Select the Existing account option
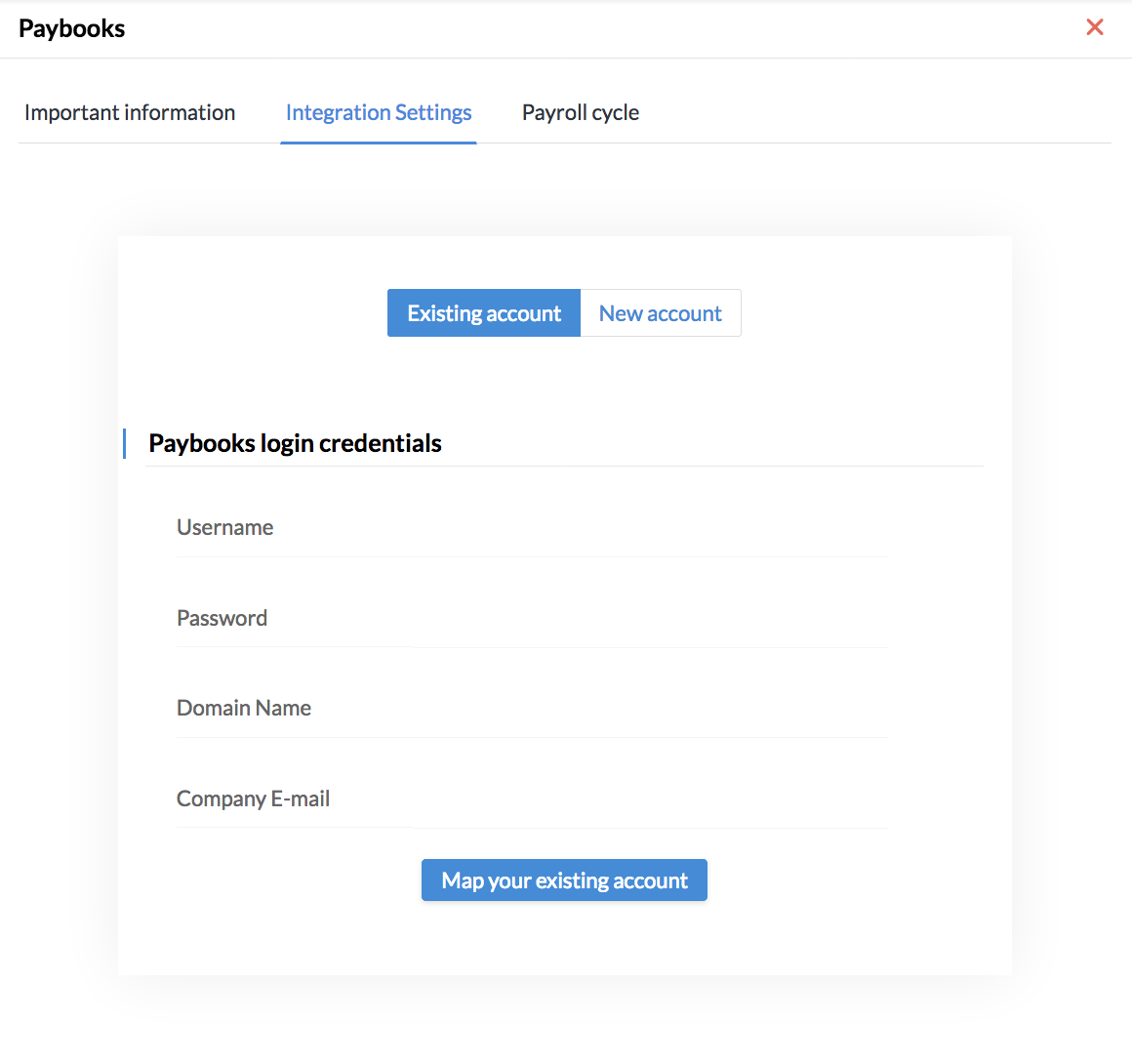This screenshot has height=1064, width=1132. pyautogui.click(x=484, y=312)
